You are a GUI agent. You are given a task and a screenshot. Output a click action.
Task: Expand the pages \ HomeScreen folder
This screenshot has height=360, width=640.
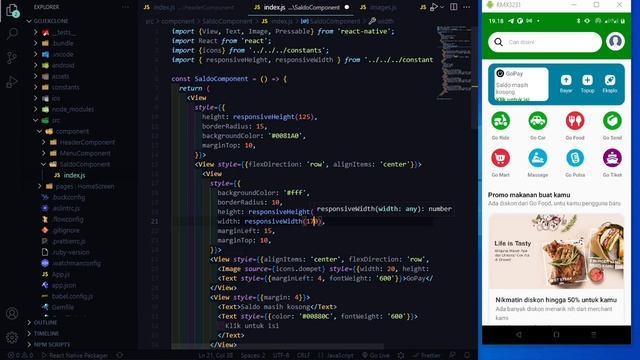click(x=84, y=187)
